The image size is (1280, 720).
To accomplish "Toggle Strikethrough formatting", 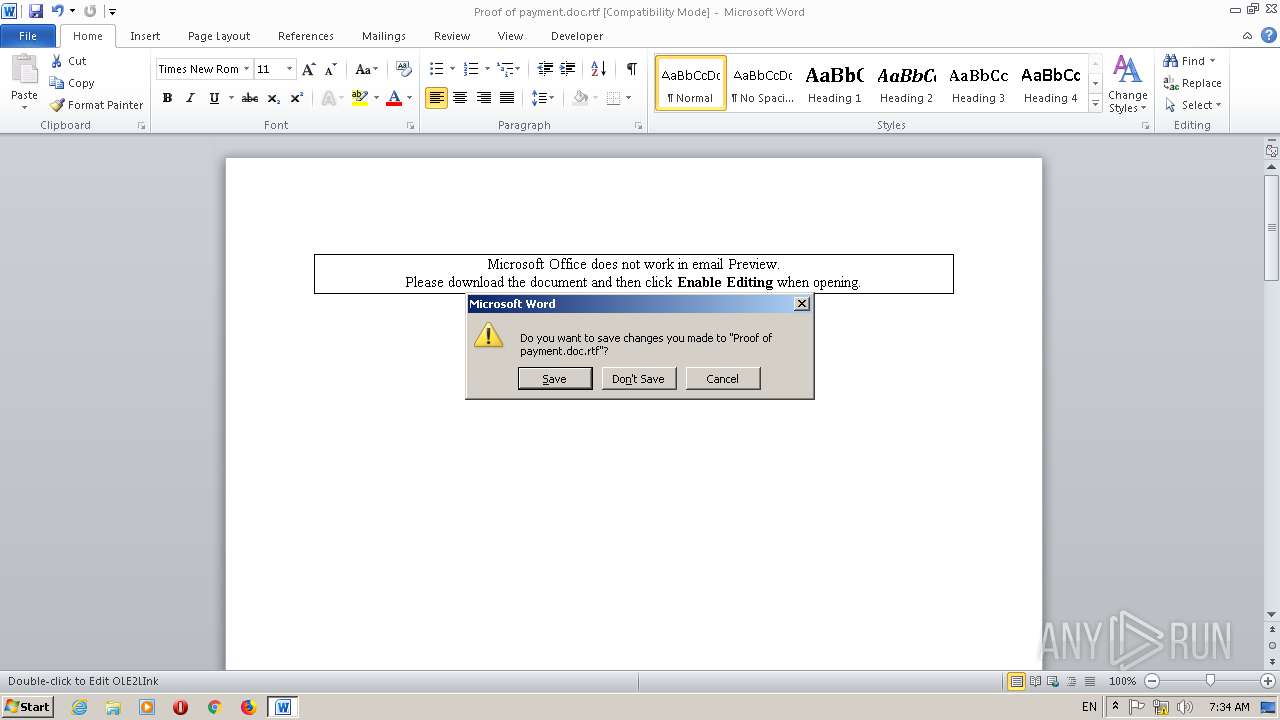I will pyautogui.click(x=250, y=98).
